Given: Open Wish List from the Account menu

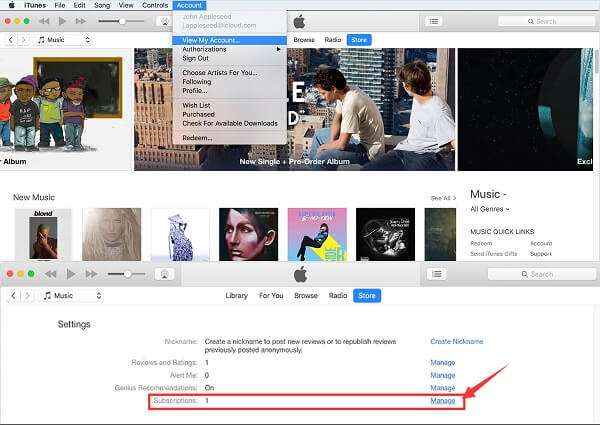Looking at the screenshot, I should (230, 105).
